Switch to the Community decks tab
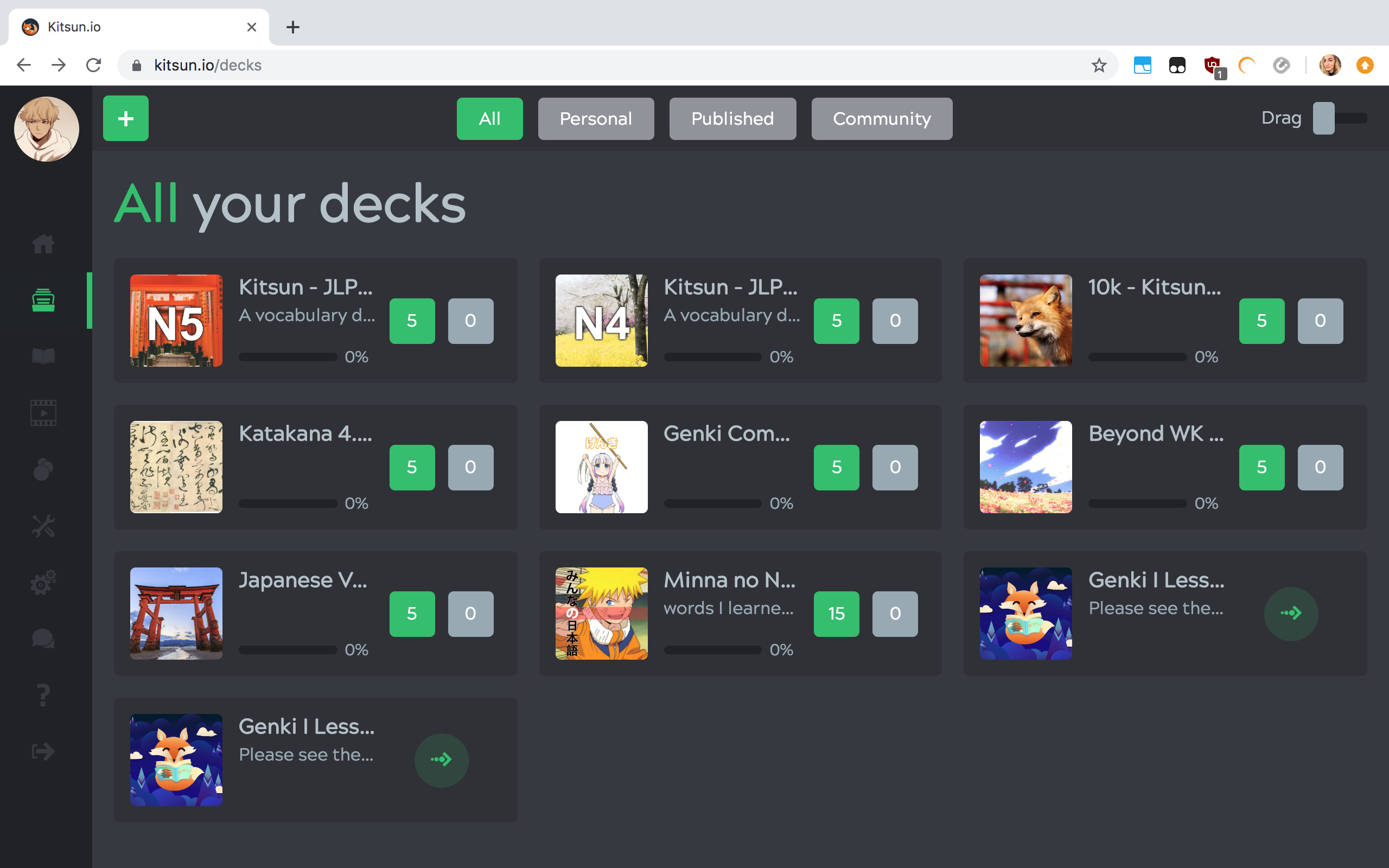Screen dimensions: 1389x868 pos(882,119)
